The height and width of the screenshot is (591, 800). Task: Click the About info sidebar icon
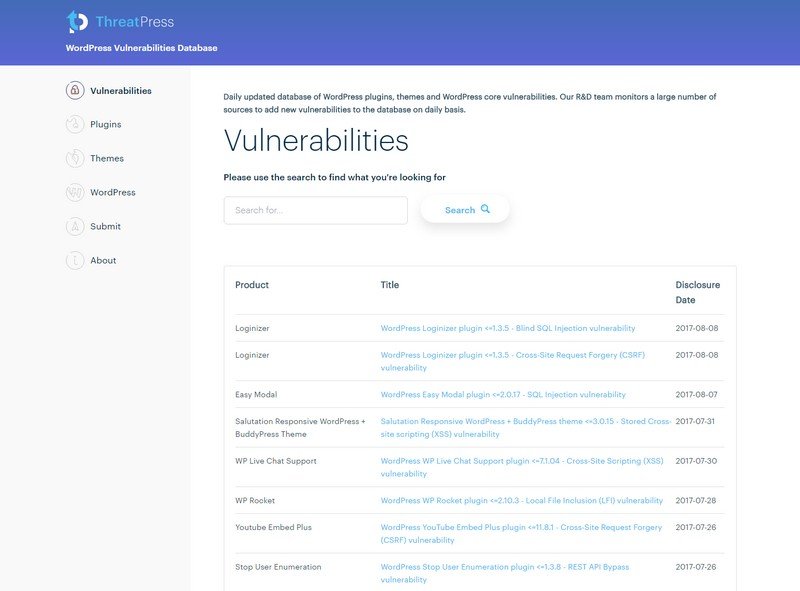point(75,260)
